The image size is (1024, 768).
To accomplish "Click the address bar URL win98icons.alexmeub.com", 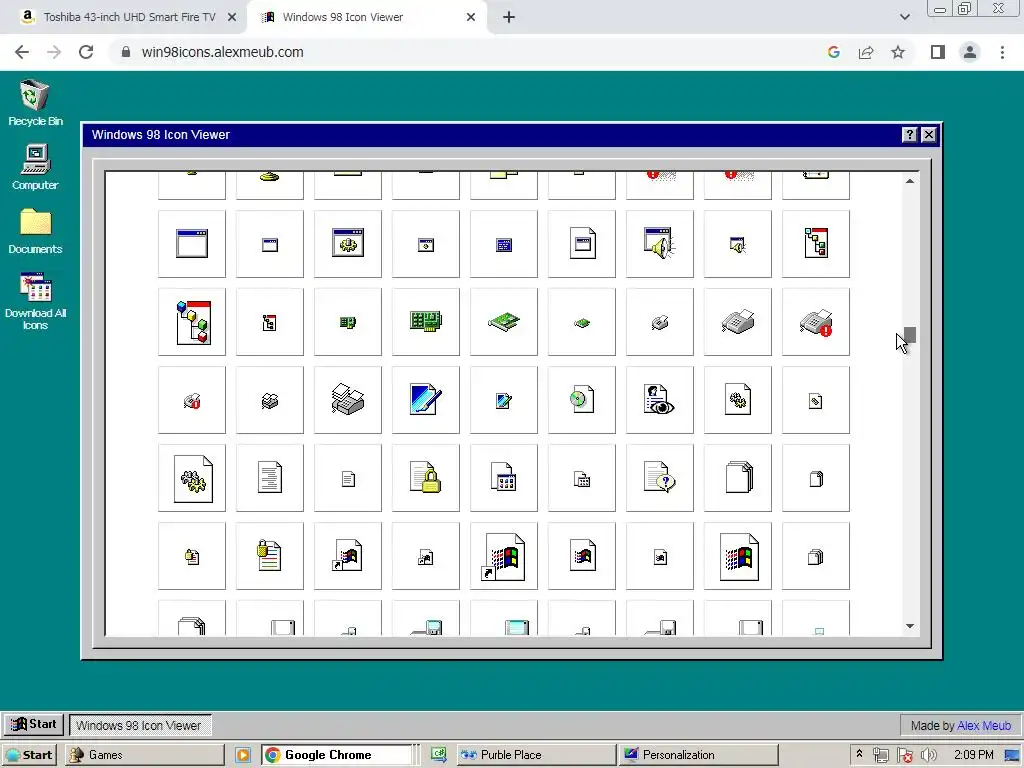I will pos(223,52).
